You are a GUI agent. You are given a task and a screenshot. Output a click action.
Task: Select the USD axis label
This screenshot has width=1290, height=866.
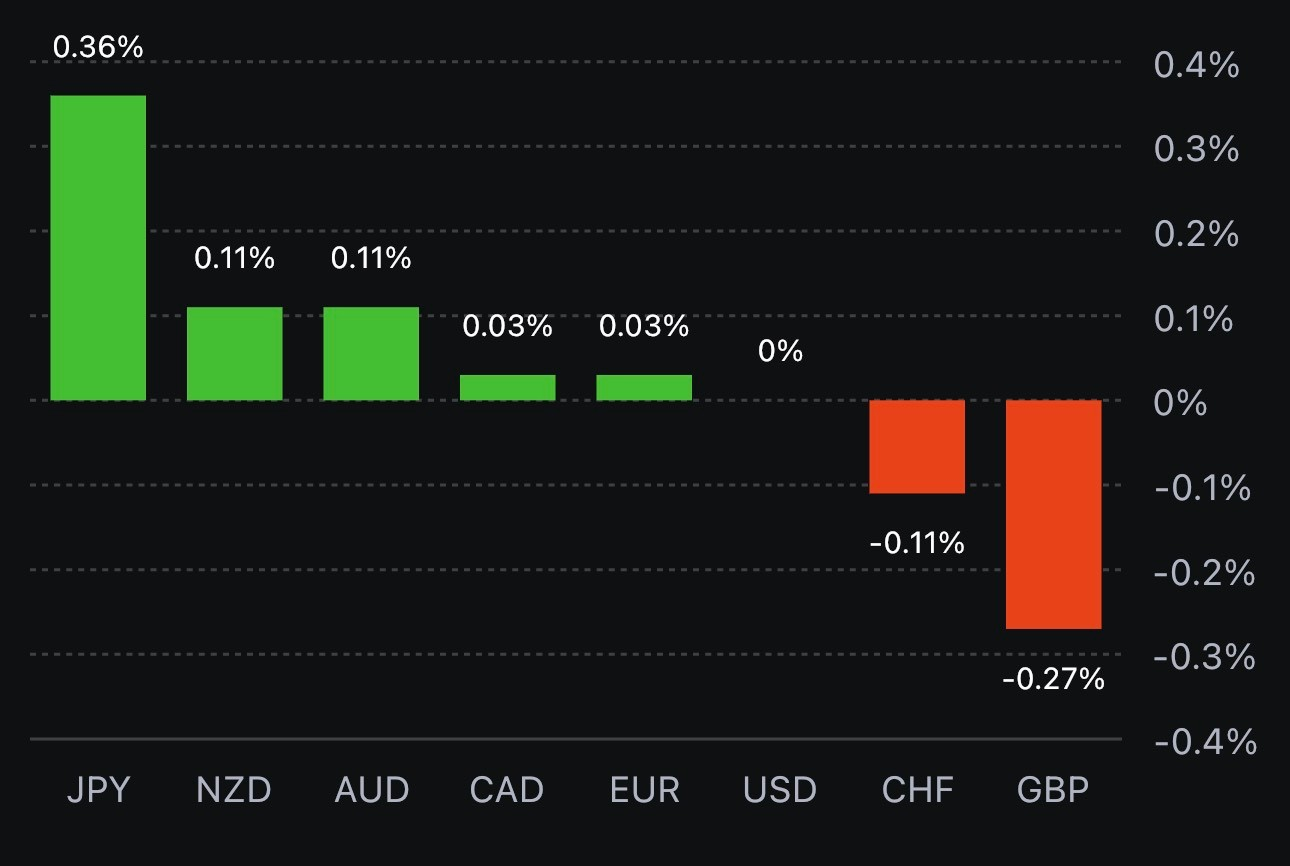tap(780, 790)
